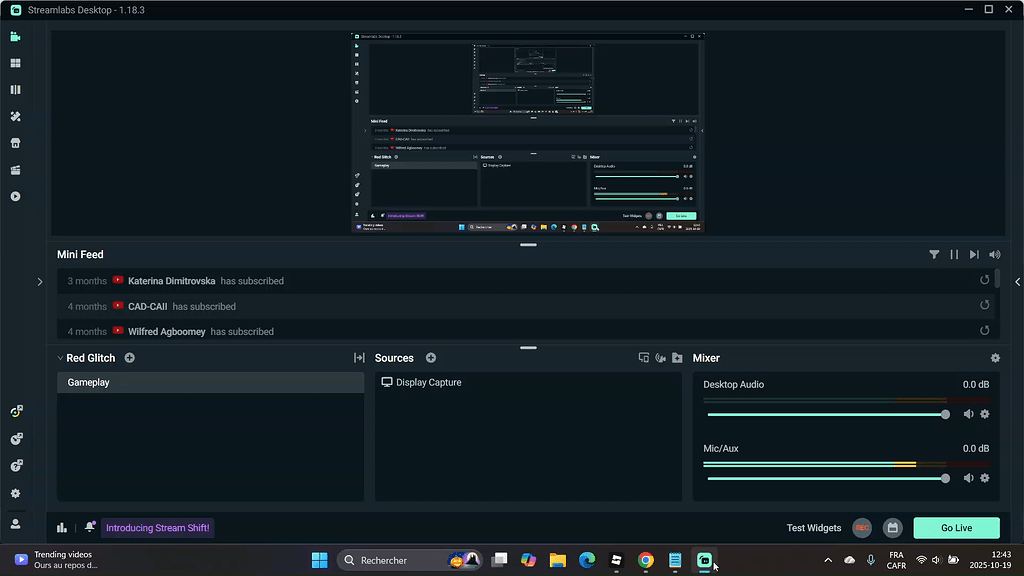Expand the right side panel chevron
The height and width of the screenshot is (576, 1024).
pos(1017,282)
